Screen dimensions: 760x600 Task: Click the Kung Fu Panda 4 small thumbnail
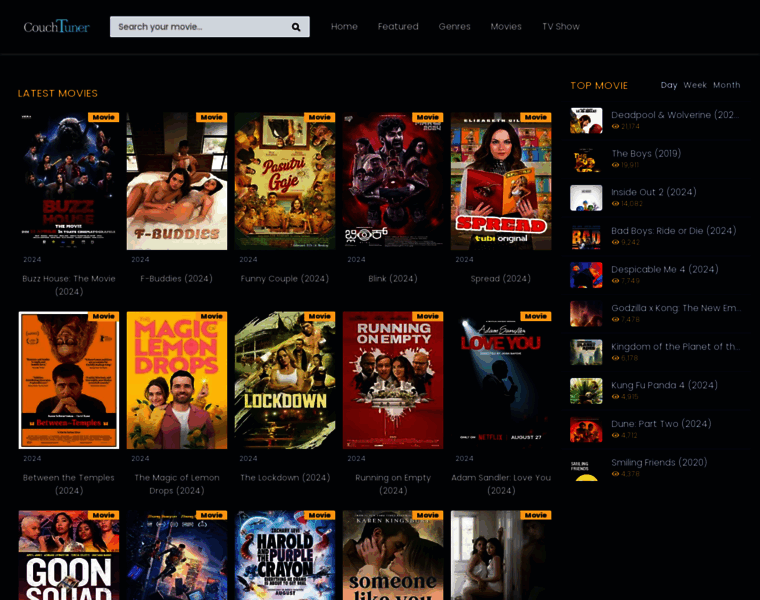pos(586,391)
